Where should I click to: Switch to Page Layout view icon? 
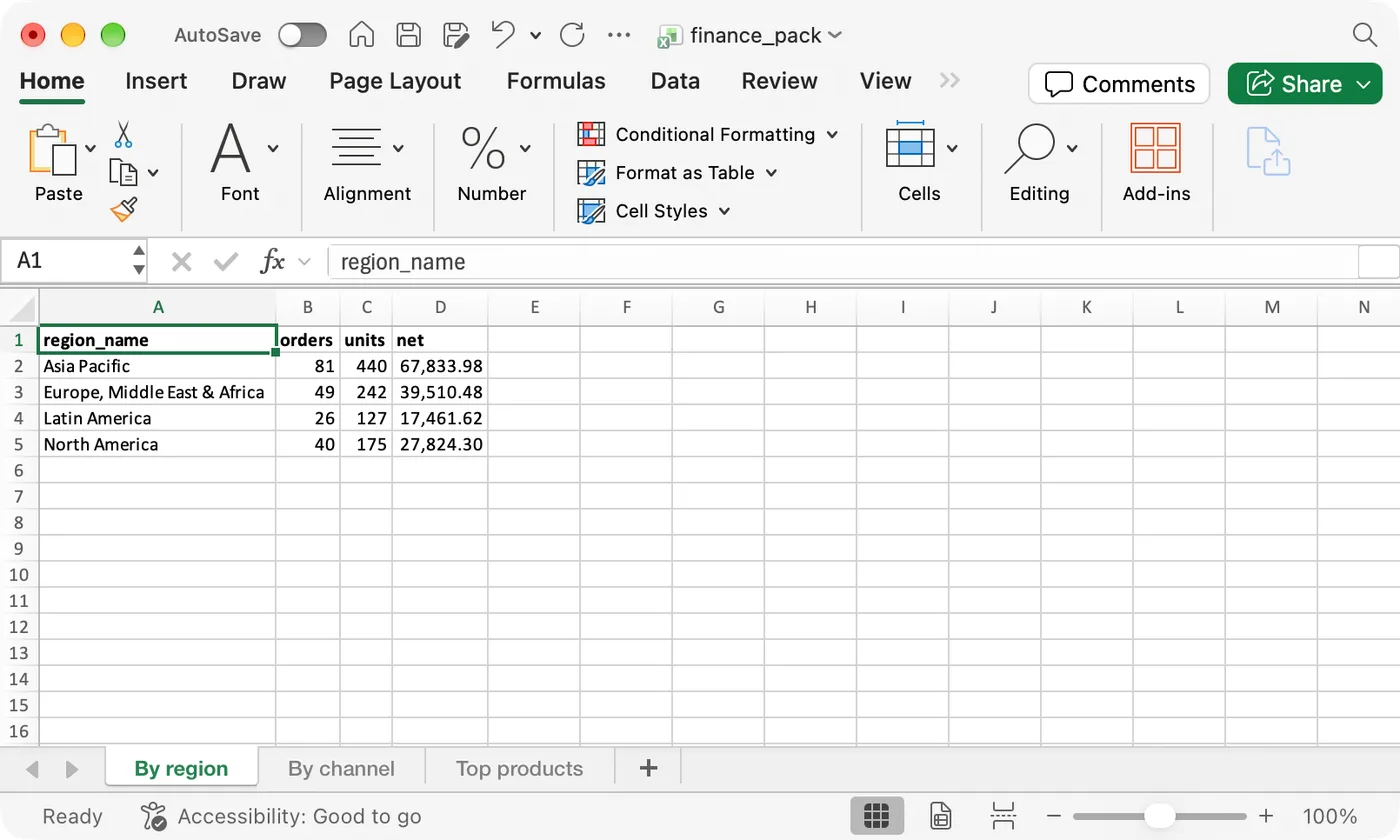[940, 816]
